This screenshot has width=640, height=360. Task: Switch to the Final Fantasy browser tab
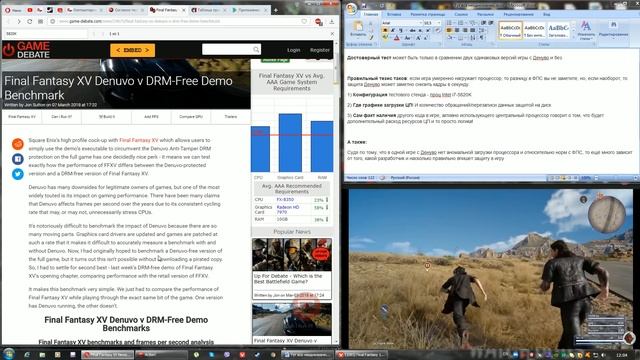[x=167, y=10]
